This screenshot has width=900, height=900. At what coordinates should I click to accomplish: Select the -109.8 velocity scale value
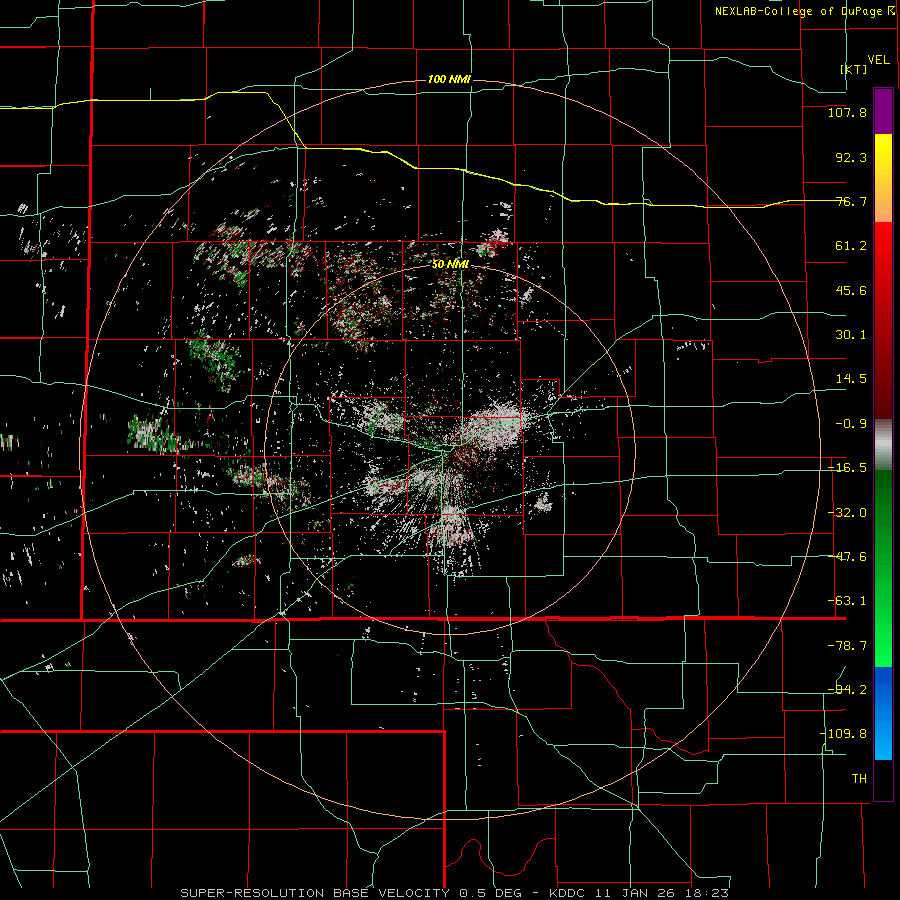(843, 734)
